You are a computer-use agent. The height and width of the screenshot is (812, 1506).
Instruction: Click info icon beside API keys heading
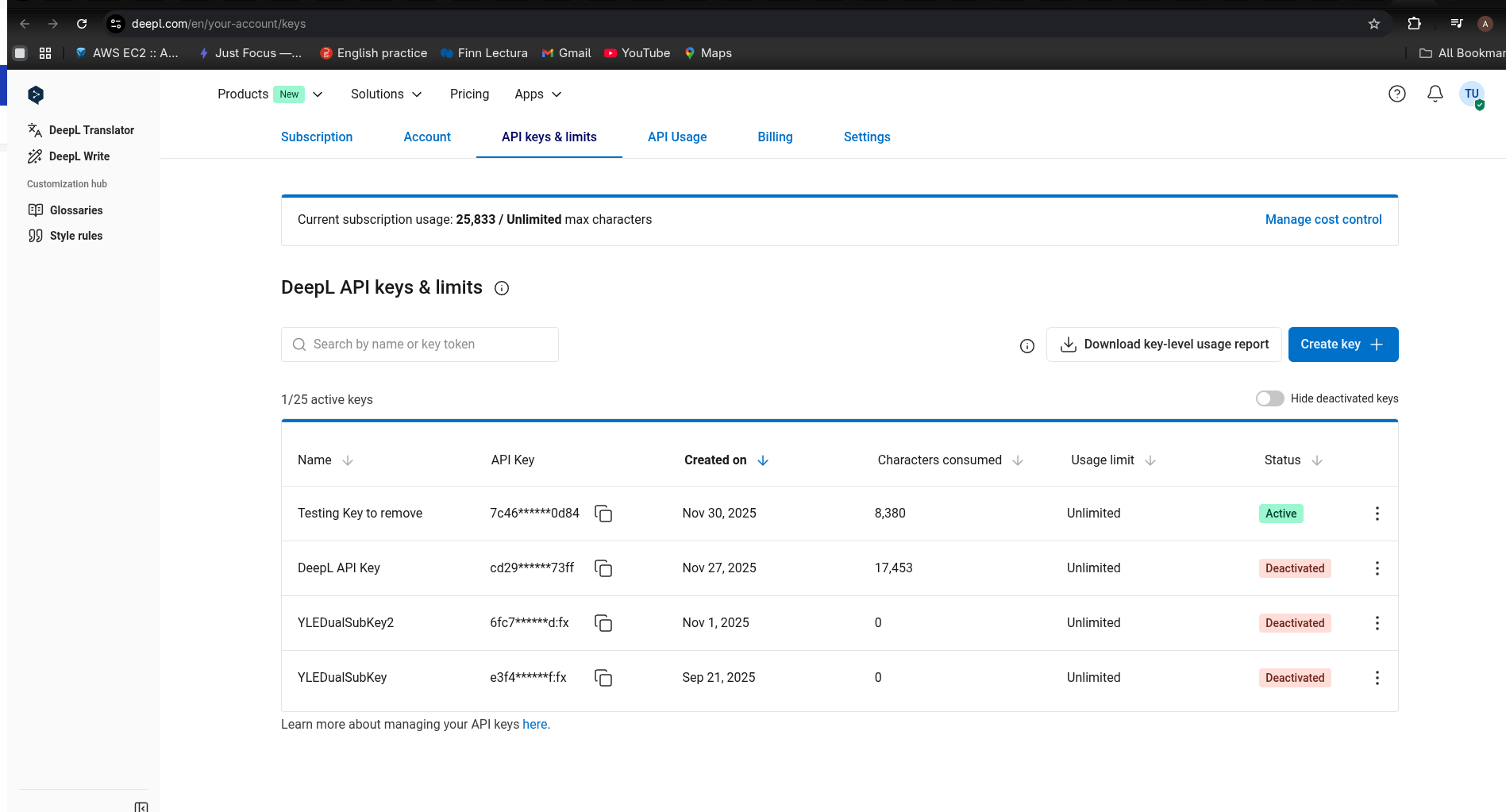pos(502,288)
